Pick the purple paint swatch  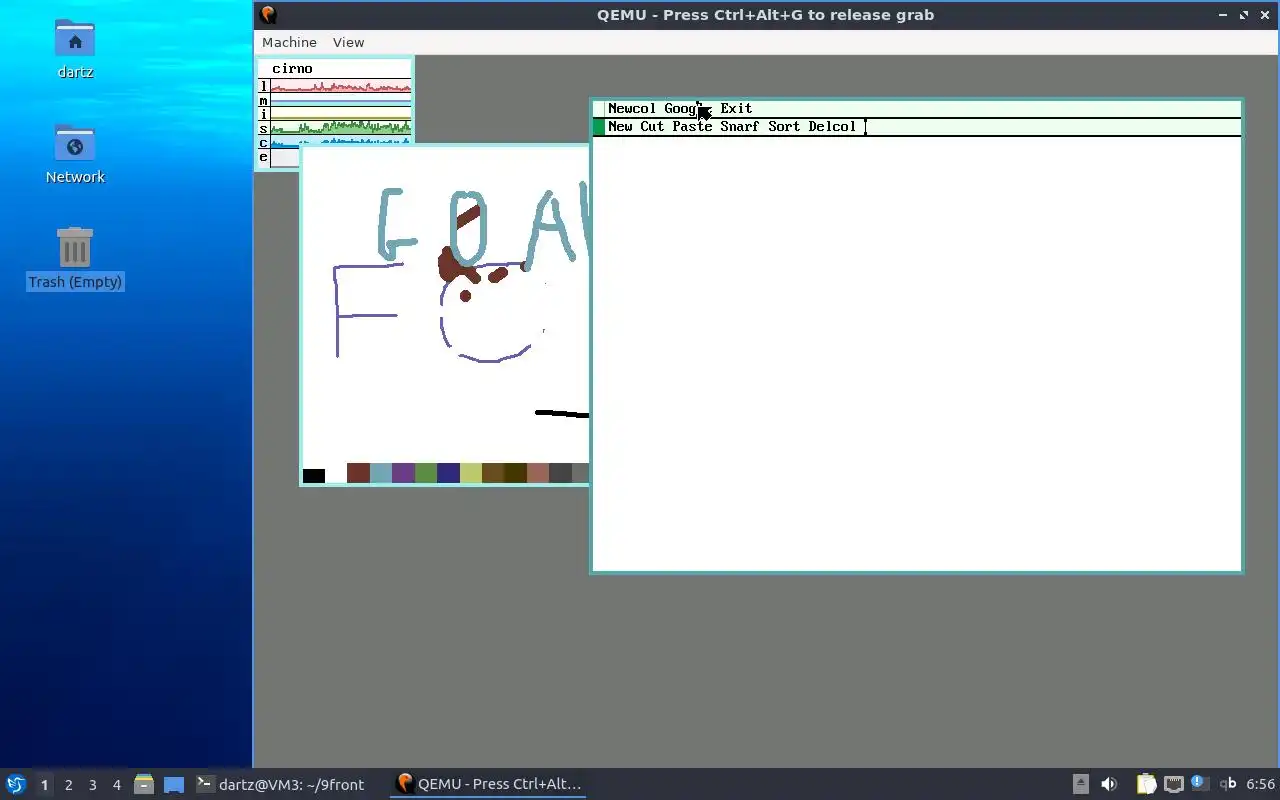(x=403, y=474)
